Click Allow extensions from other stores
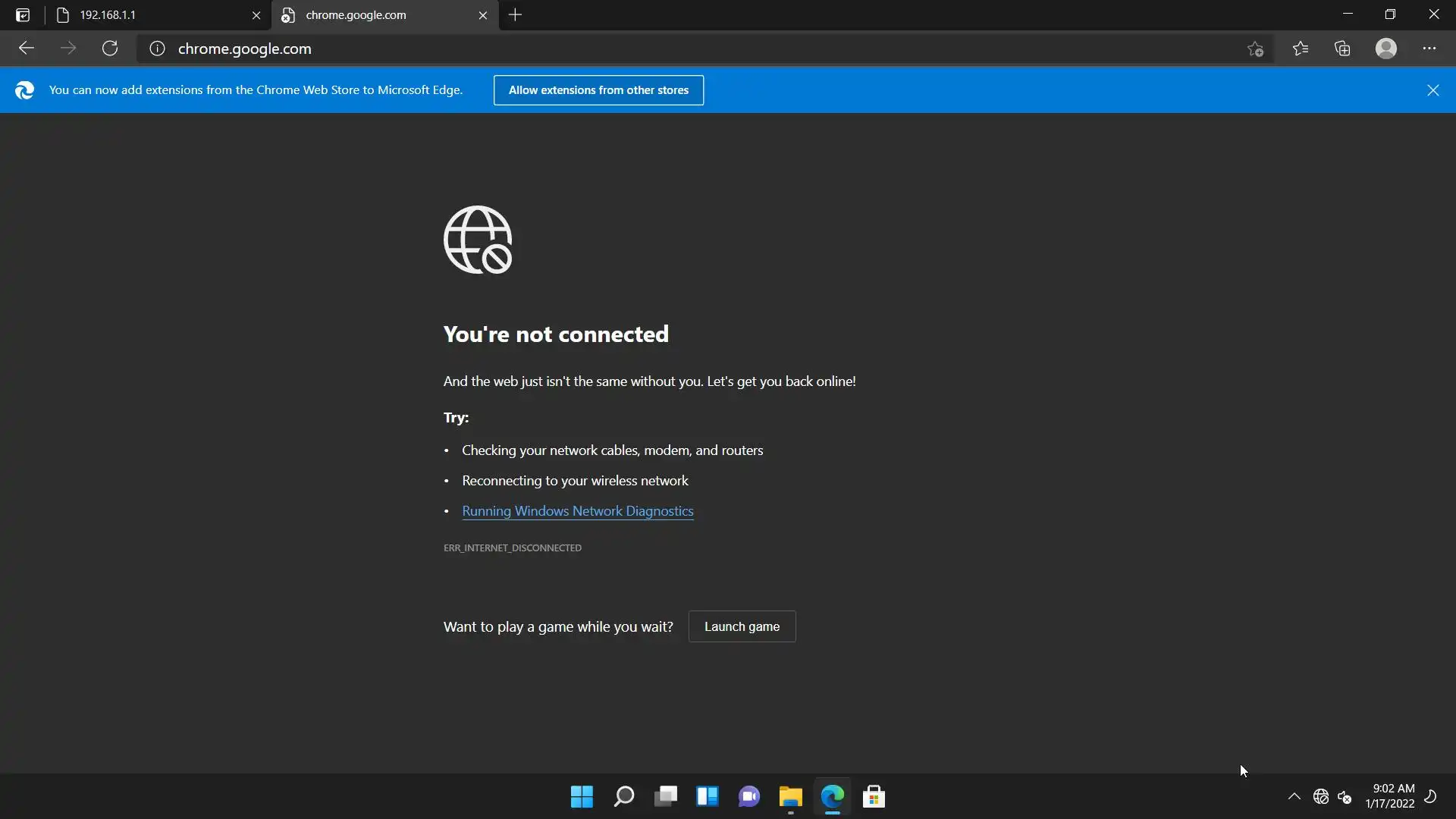The height and width of the screenshot is (819, 1456). point(598,90)
